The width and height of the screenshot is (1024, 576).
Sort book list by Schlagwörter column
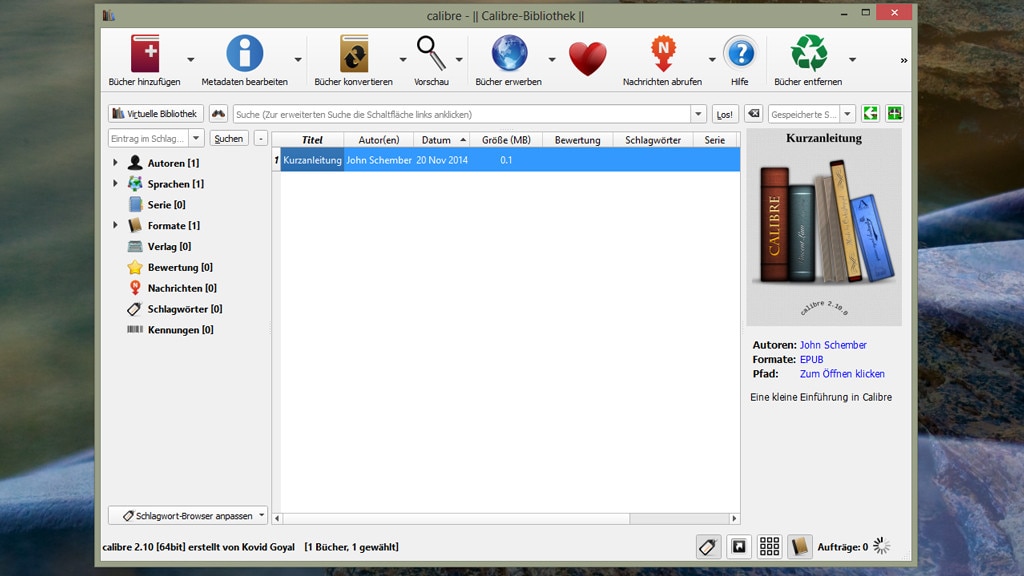(x=653, y=140)
